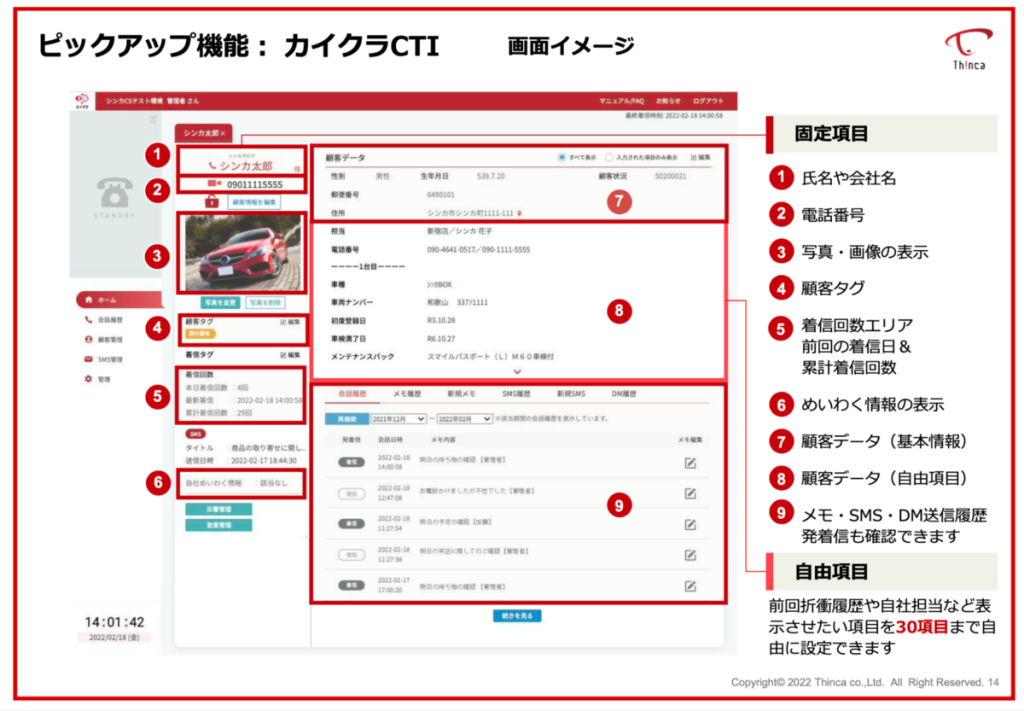Screen dimensions: 1024x711
Task: Click the 着信 badge on the 11:27:54 row
Action: [351, 524]
